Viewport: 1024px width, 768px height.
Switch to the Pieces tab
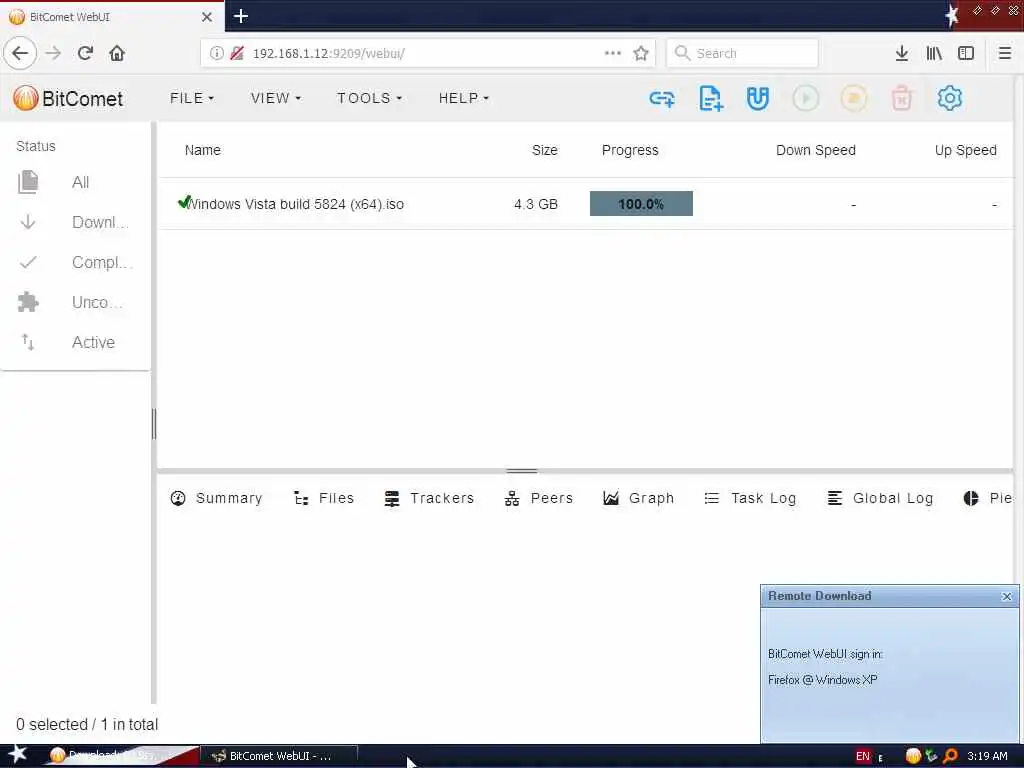coord(987,498)
